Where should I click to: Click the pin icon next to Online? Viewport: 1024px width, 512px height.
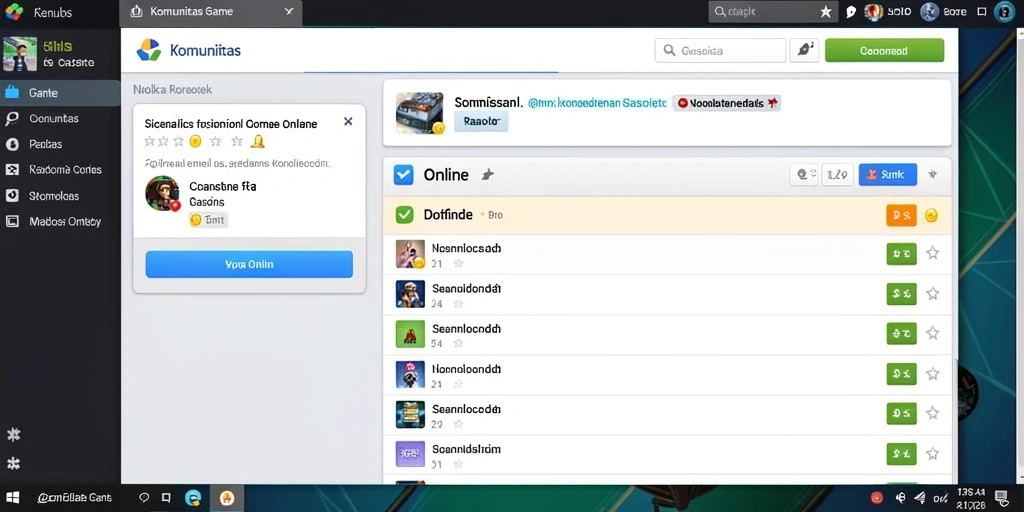click(x=487, y=174)
